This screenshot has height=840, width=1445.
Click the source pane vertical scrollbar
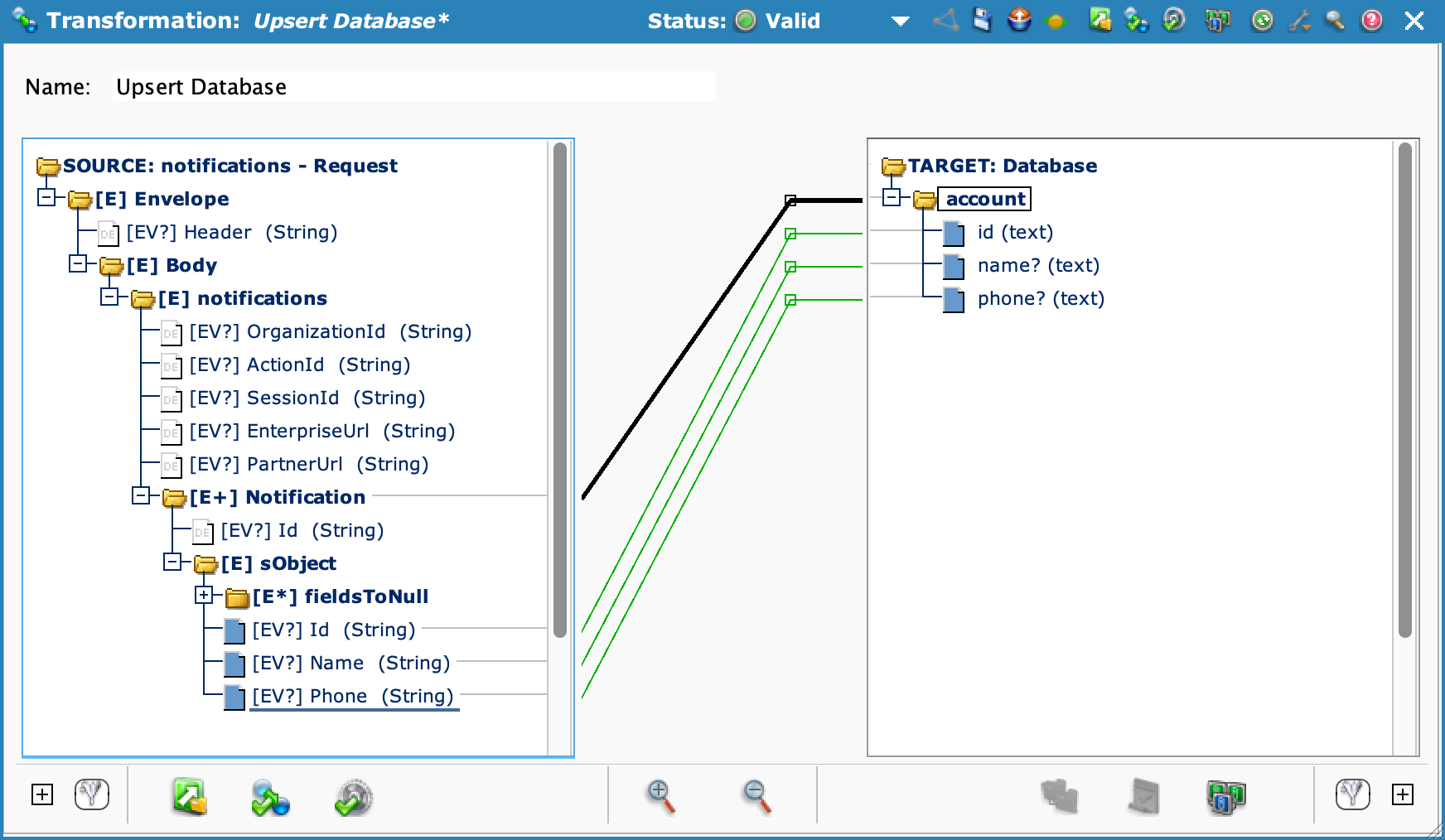coord(560,389)
